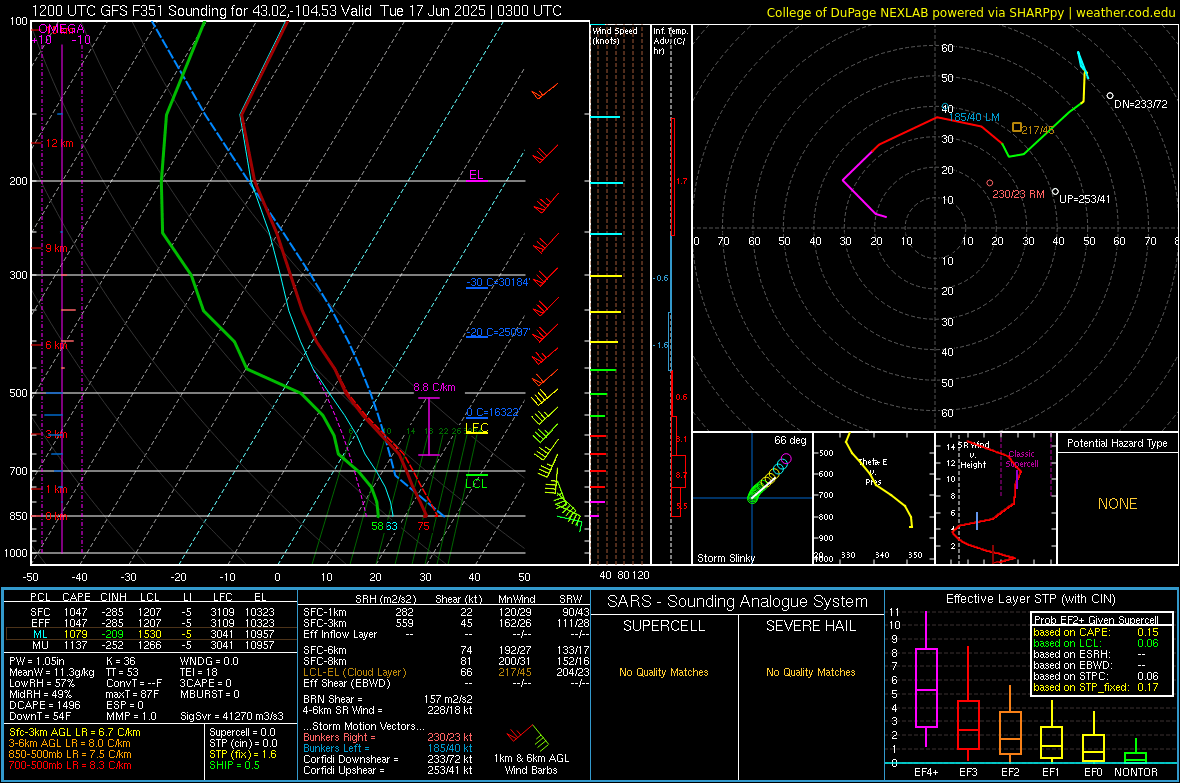The width and height of the screenshot is (1180, 783).
Task: Click the 1km & 6km AGL Wind Barbs legend
Action: click(x=531, y=764)
